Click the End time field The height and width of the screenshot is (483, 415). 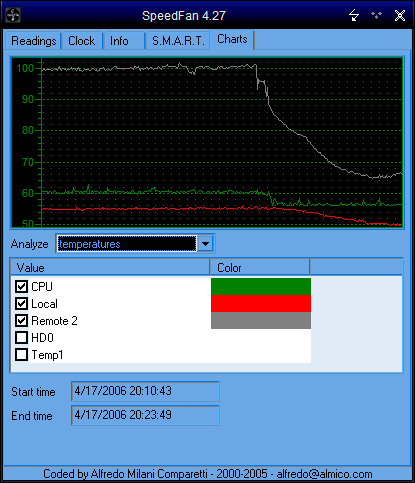[x=145, y=415]
